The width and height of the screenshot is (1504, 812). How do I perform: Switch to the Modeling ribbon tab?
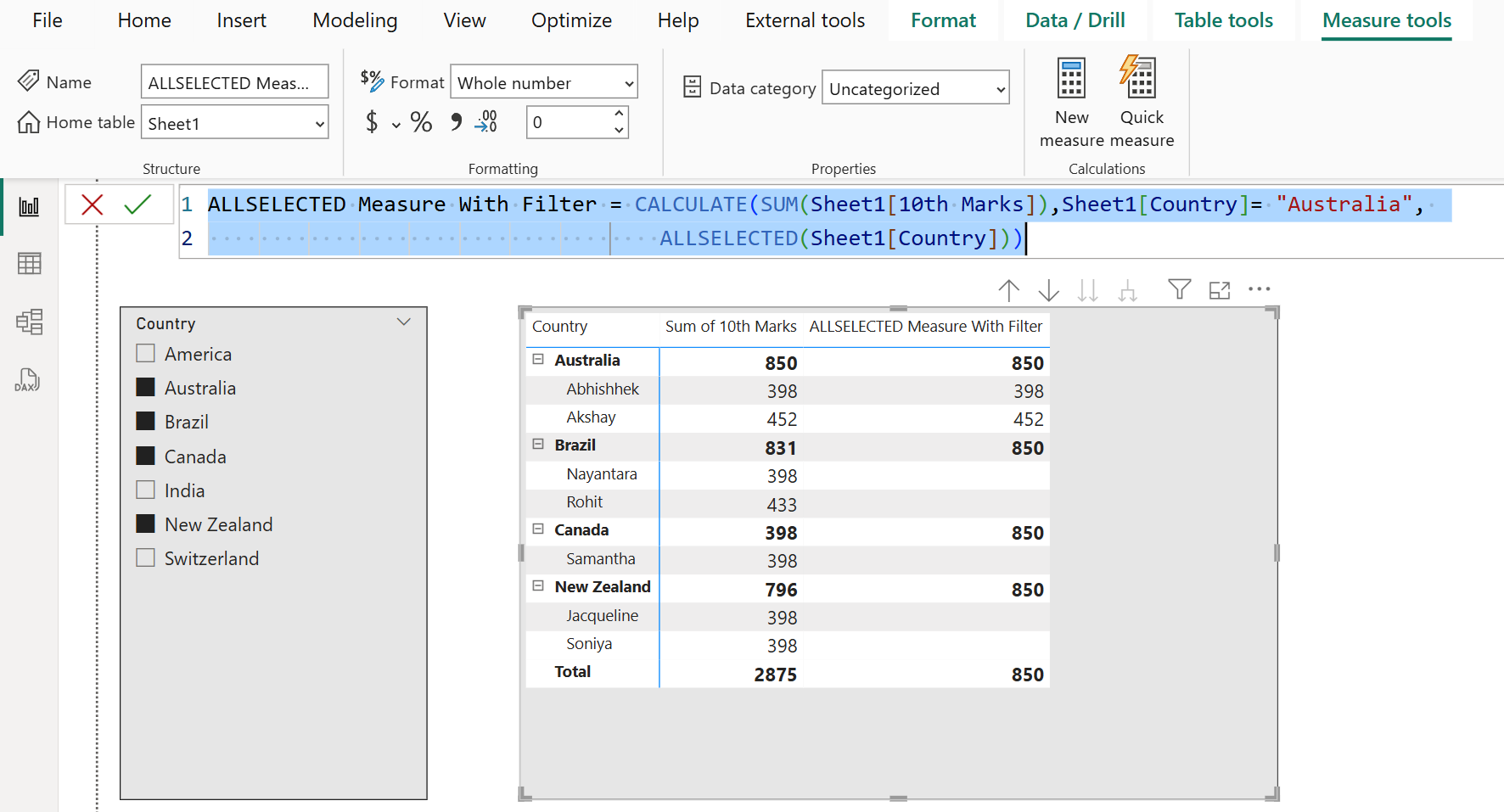tap(355, 20)
